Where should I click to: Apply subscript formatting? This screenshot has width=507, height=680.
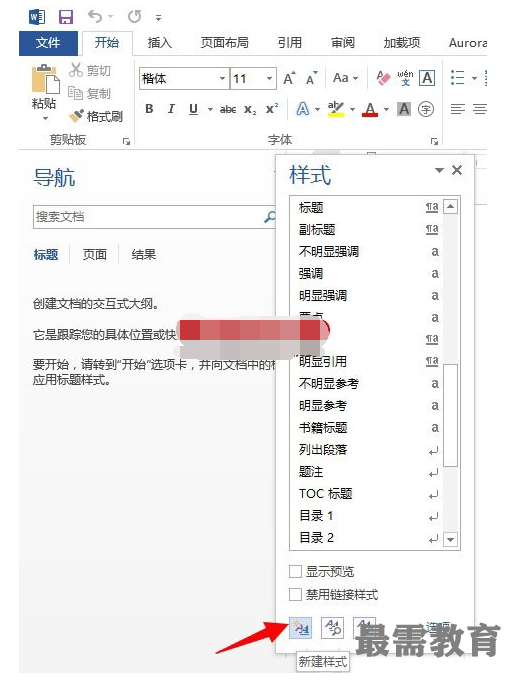(250, 109)
